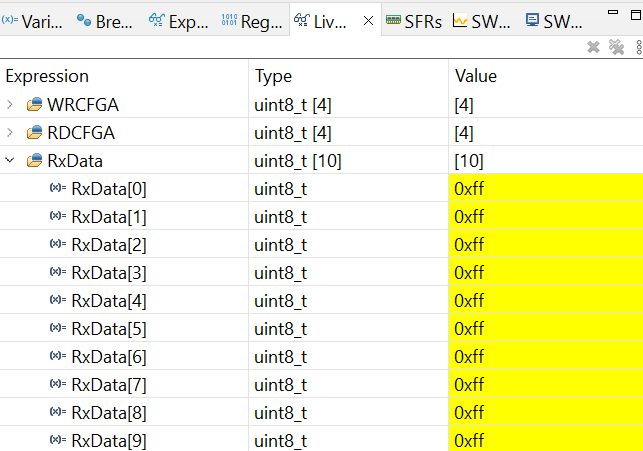Click the 0xff value of RxData[4]
The width and height of the screenshot is (643, 451).
click(469, 301)
